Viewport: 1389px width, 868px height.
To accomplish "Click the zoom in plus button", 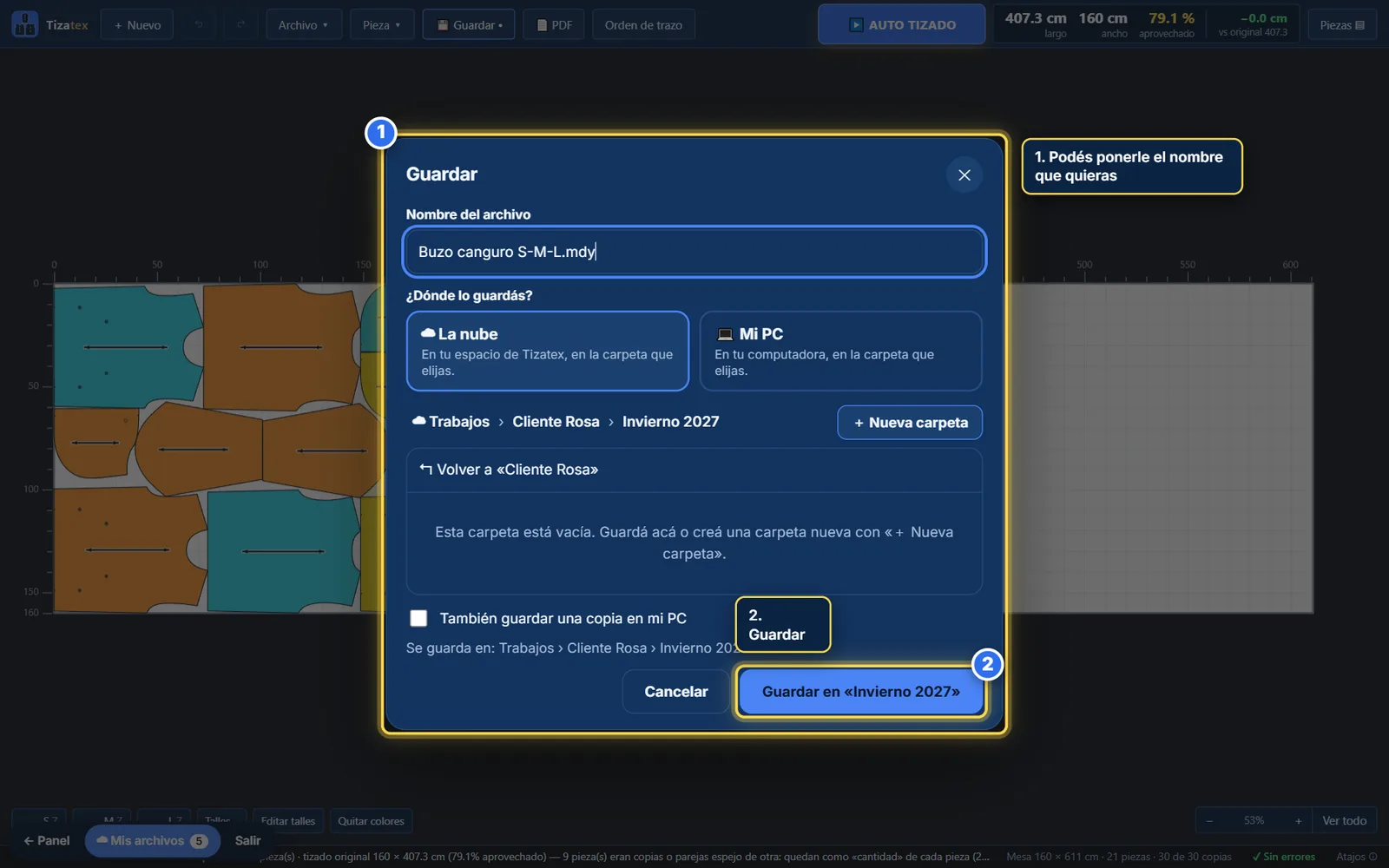I will coord(1298,821).
